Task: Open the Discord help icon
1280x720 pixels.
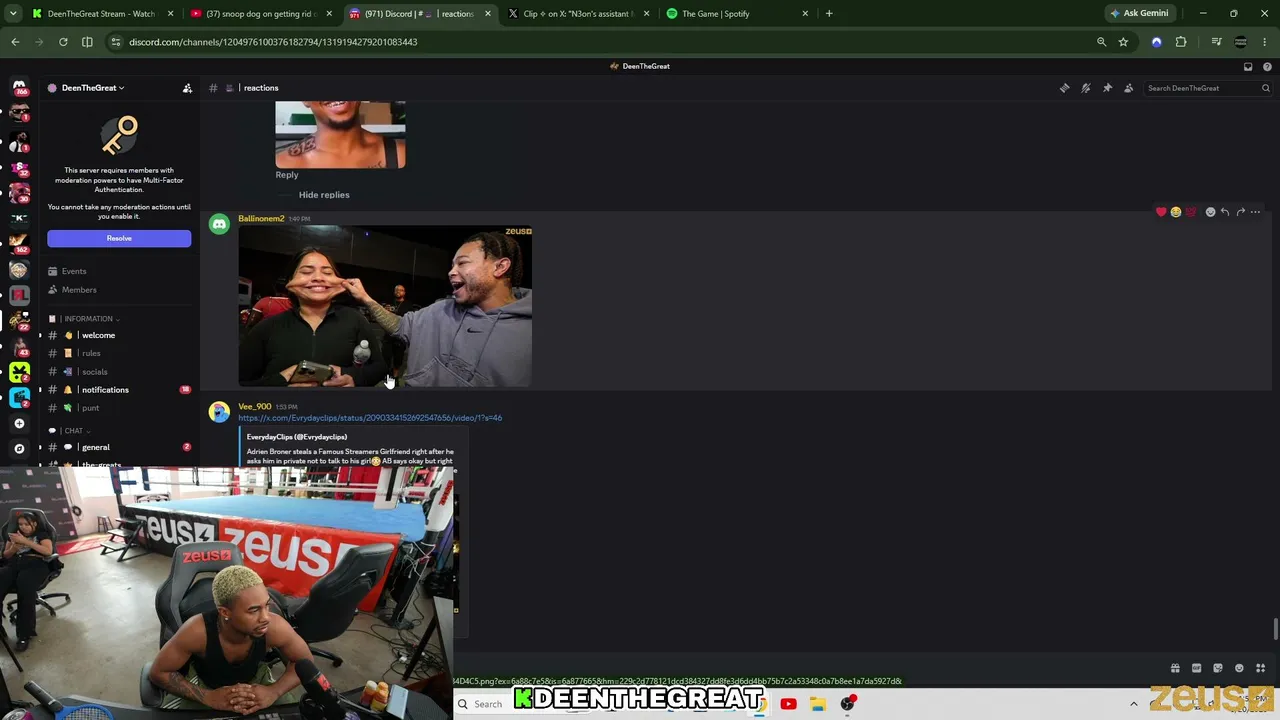Action: tap(1267, 66)
